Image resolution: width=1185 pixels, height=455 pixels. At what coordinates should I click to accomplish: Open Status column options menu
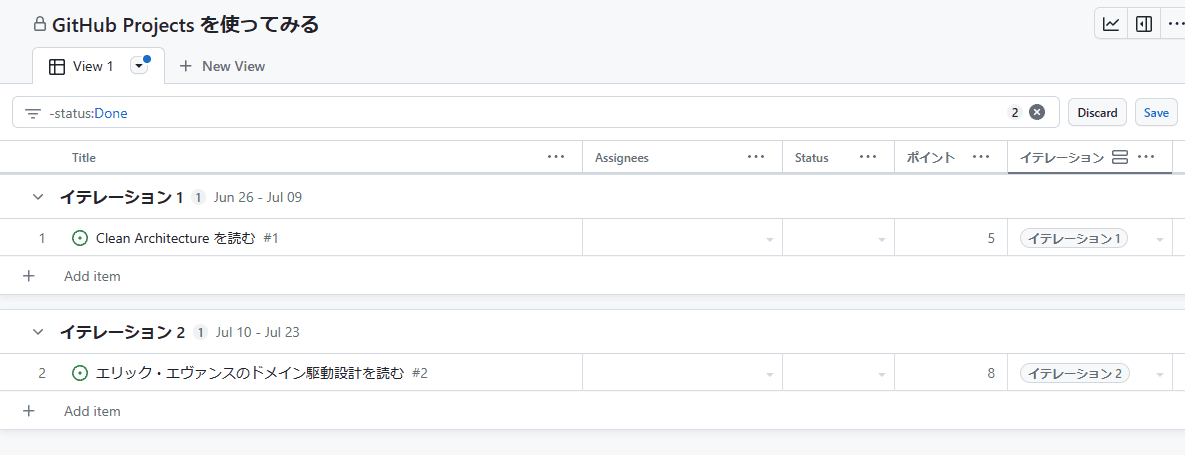868,157
